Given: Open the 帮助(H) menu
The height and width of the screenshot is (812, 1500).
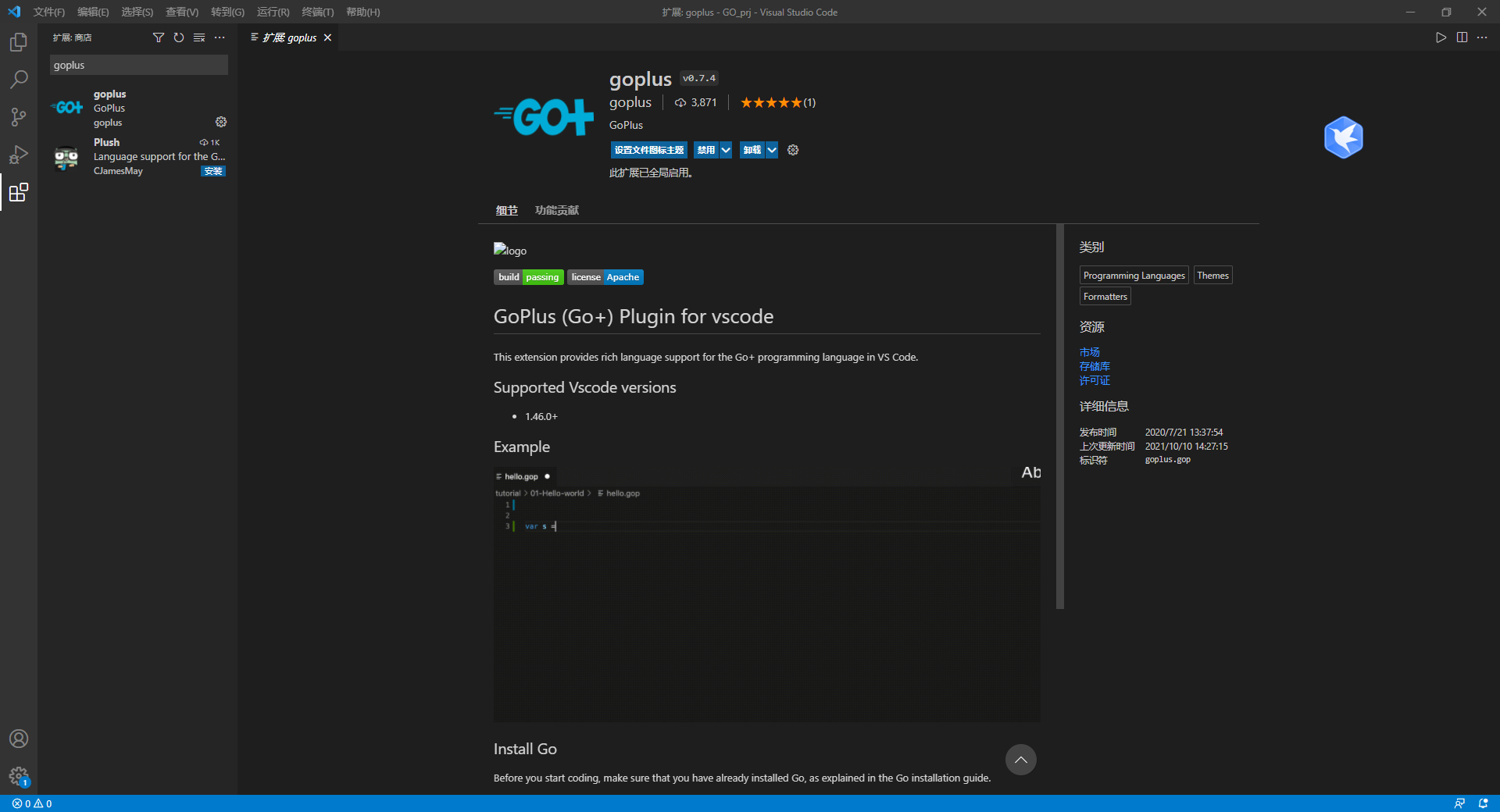Looking at the screenshot, I should pyautogui.click(x=363, y=12).
